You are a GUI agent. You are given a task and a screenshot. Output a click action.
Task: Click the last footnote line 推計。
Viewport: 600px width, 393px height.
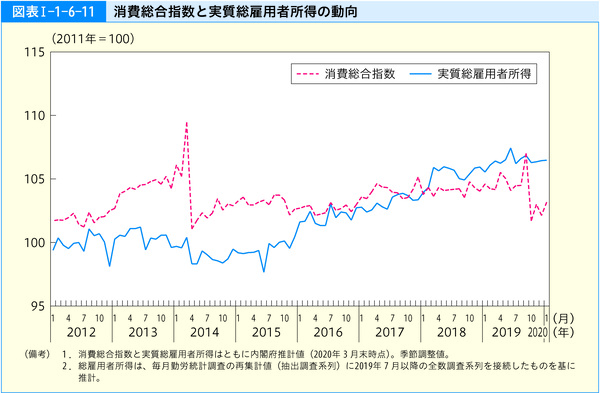(90, 378)
